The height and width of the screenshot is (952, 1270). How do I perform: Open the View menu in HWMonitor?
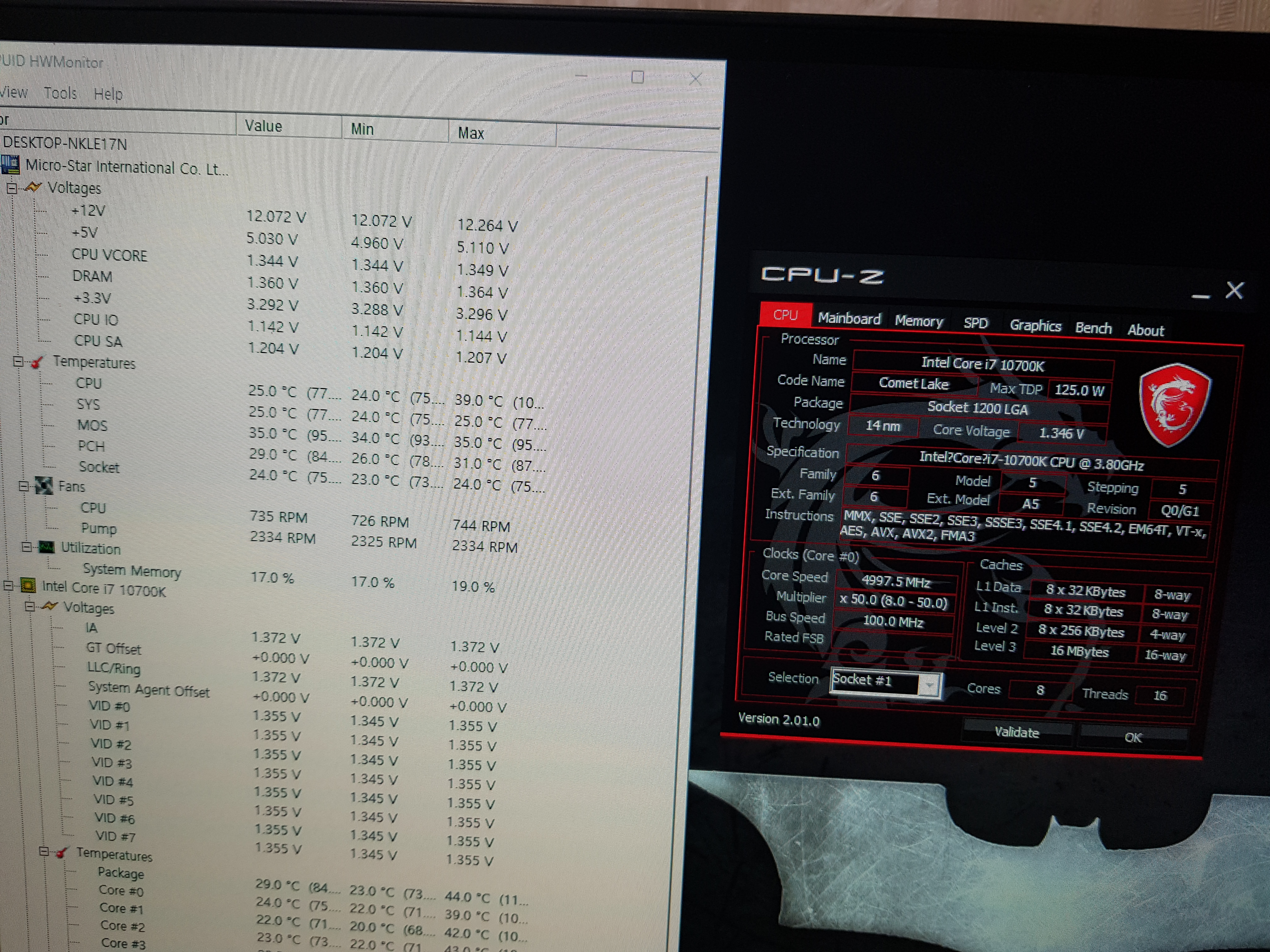[14, 92]
